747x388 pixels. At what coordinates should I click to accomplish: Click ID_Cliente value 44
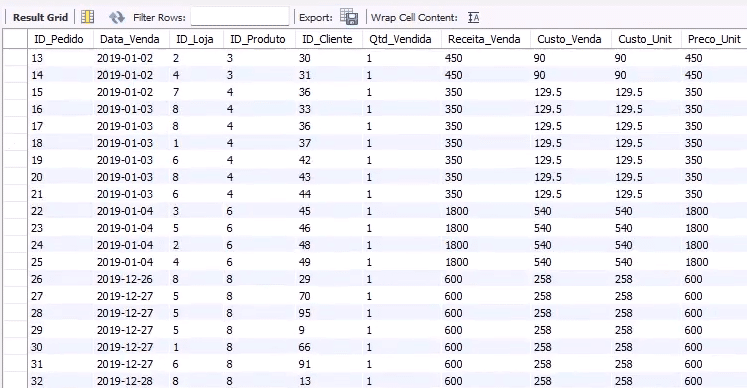(x=304, y=194)
